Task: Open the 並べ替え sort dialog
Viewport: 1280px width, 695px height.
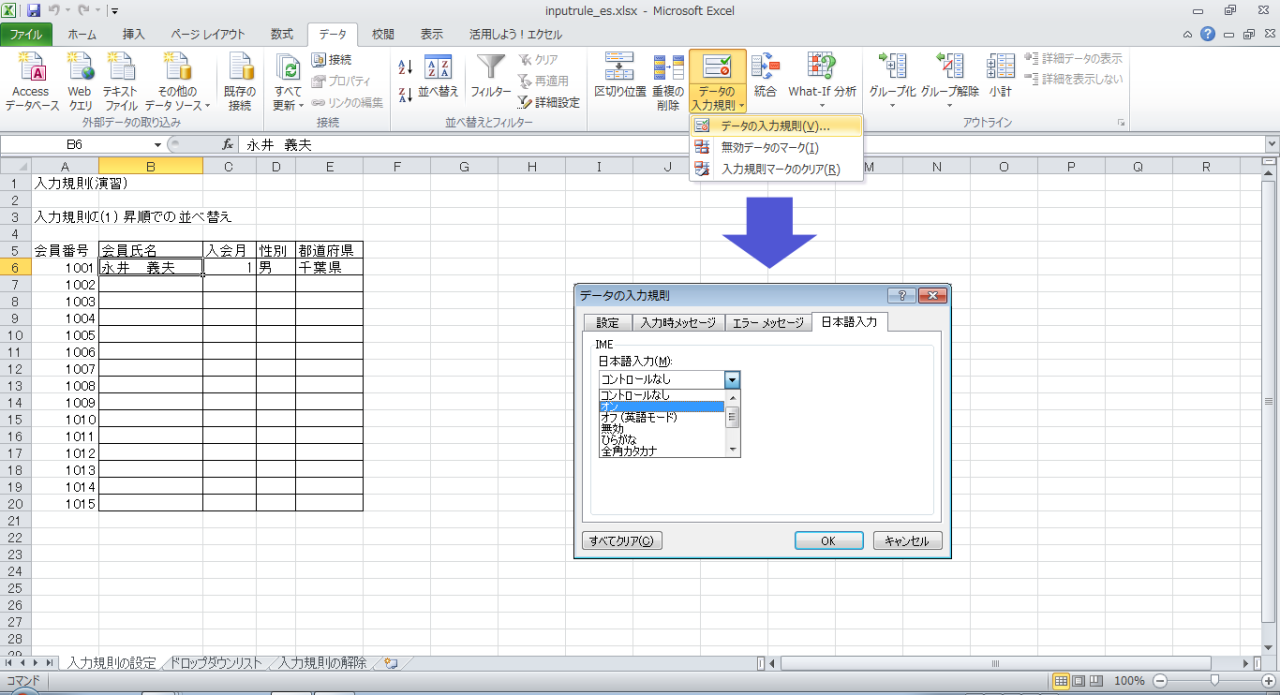Action: [438, 78]
